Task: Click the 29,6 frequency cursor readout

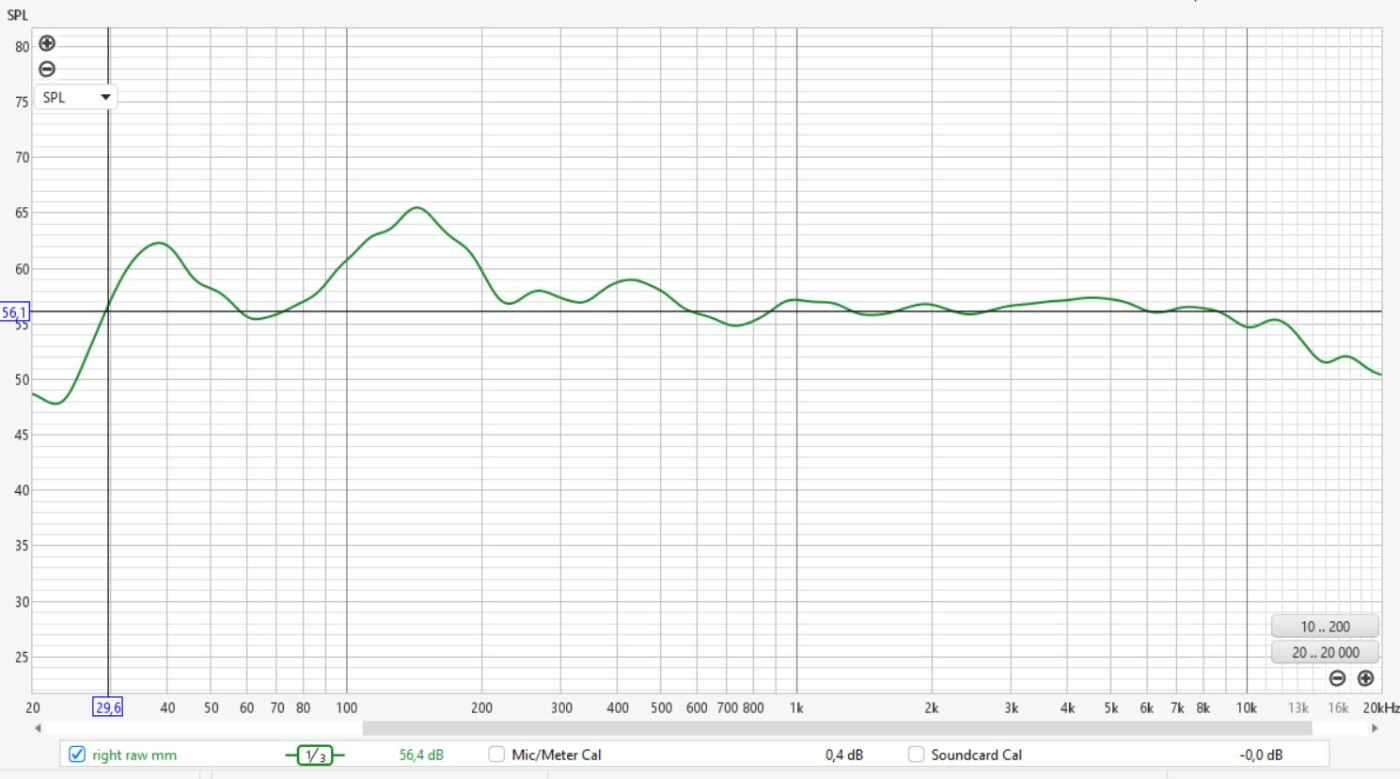Action: (x=108, y=707)
